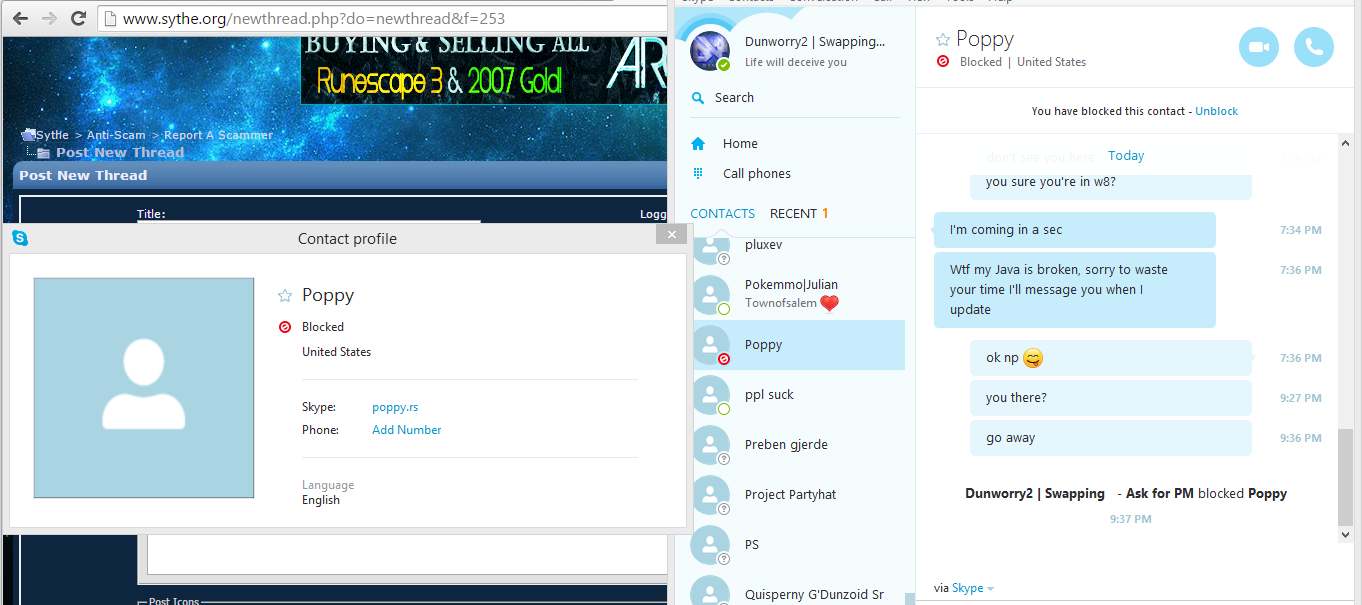
Task: Click the Preben gjerde contact avatar
Action: click(711, 445)
